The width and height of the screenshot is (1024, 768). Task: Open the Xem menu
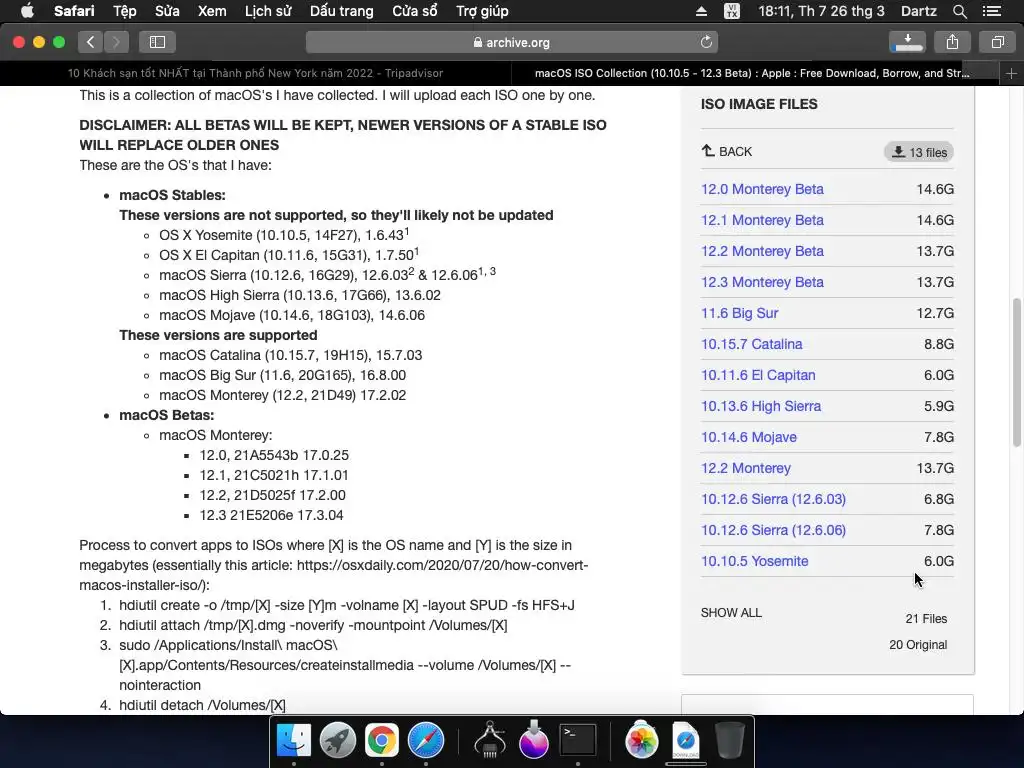(212, 11)
